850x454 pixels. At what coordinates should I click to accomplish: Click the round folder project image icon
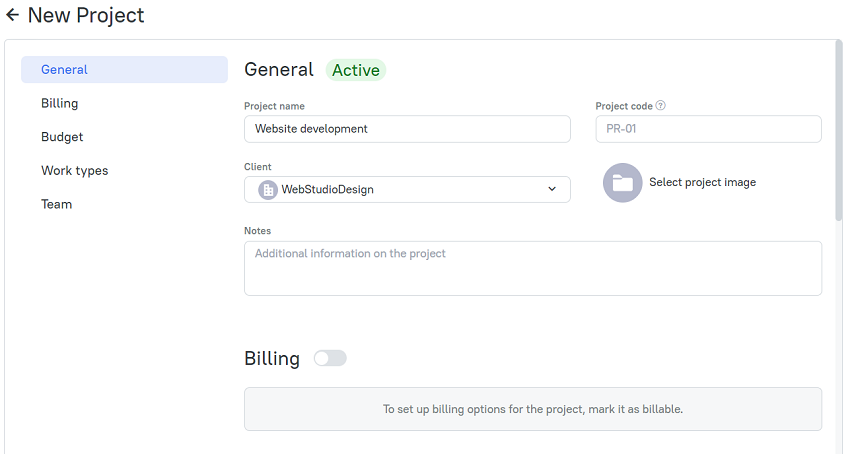[622, 183]
